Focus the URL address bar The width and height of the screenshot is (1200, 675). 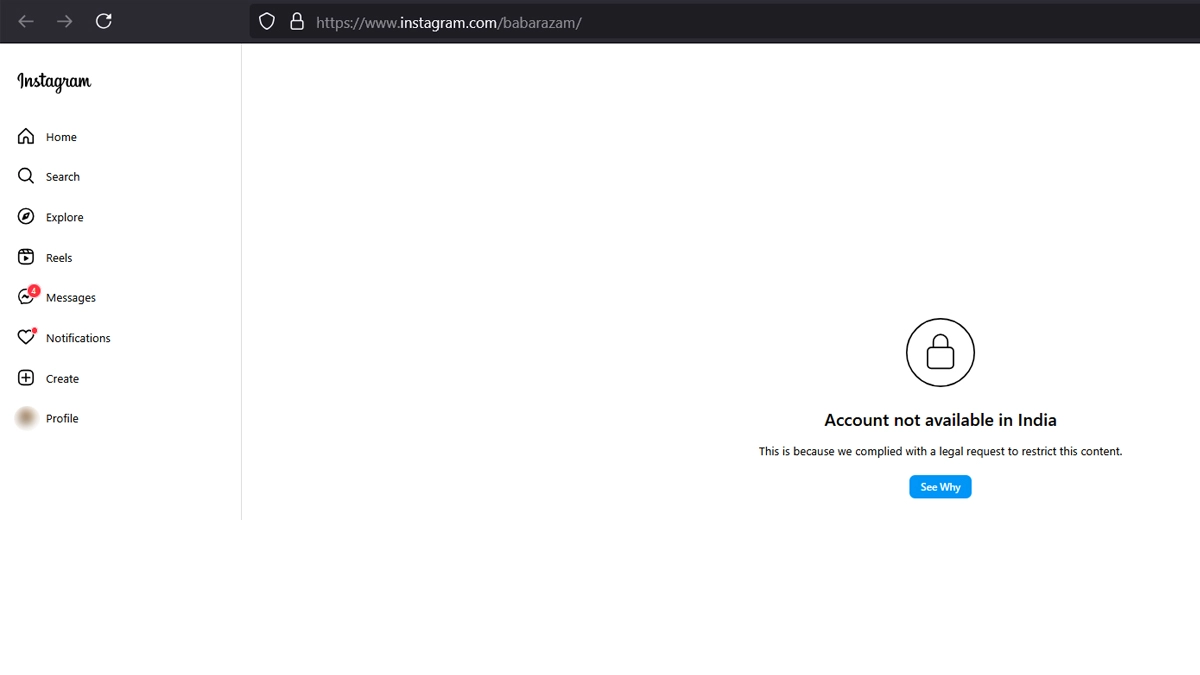700,22
